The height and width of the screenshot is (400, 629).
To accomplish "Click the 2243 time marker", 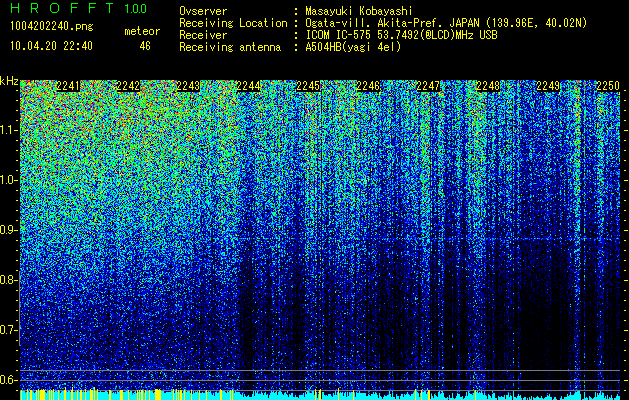I will coord(188,86).
